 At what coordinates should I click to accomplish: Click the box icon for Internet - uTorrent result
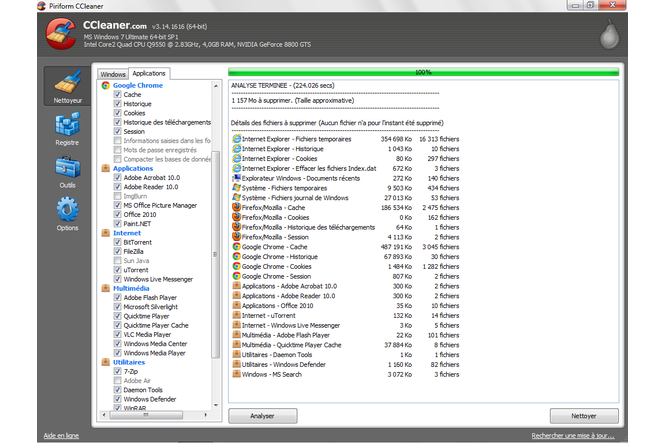point(237,316)
